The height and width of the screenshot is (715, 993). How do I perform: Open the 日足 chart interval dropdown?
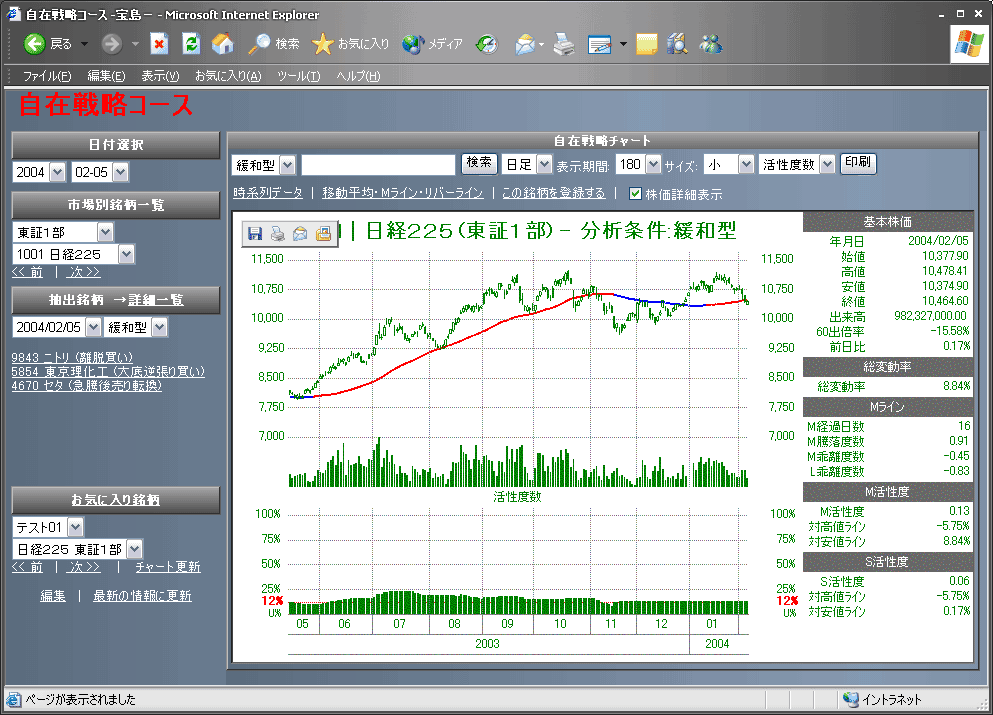pyautogui.click(x=544, y=165)
